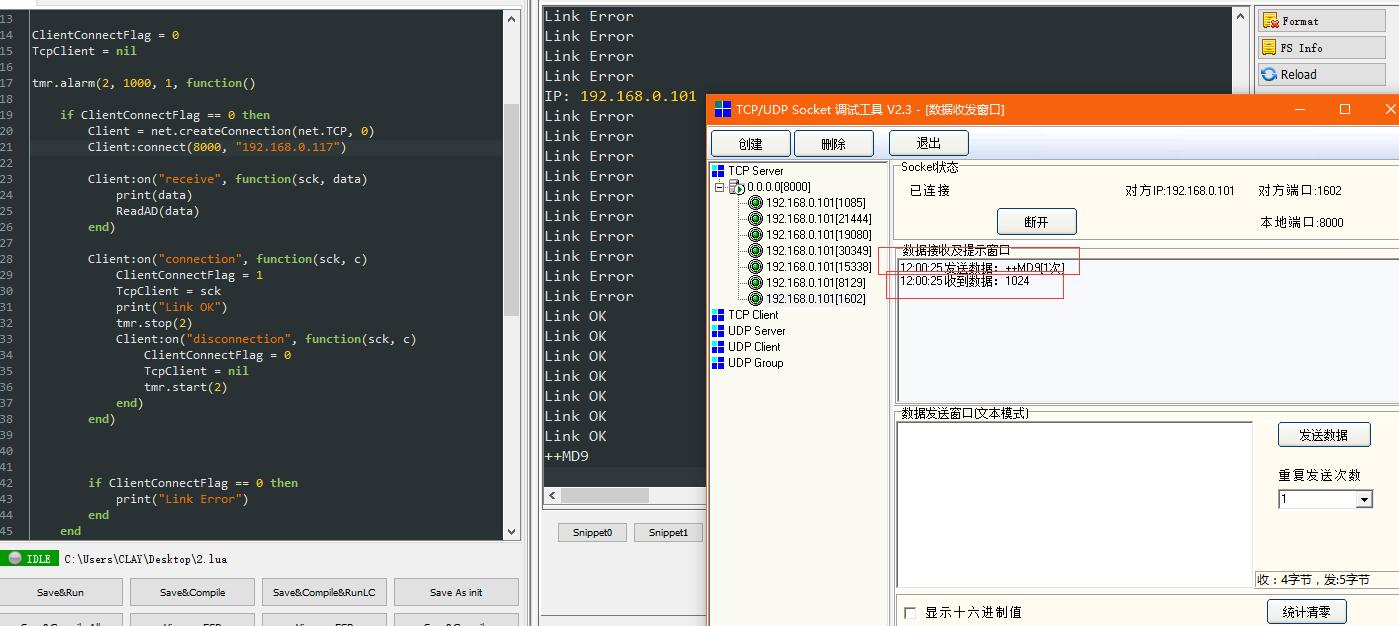Click the 创建 (create) button
This screenshot has height=626, width=1399.
[x=750, y=144]
